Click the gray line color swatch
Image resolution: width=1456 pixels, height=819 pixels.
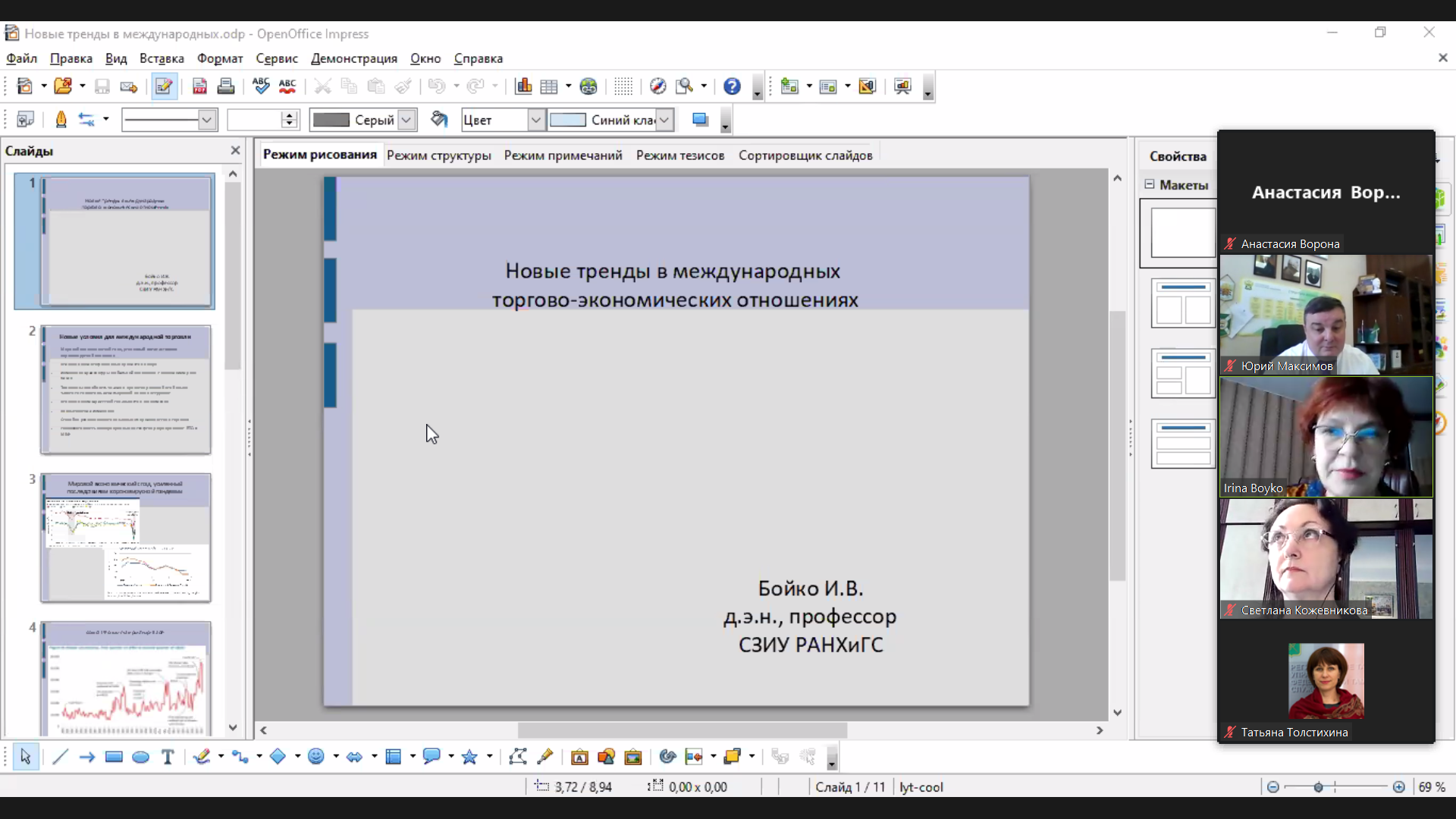click(331, 120)
